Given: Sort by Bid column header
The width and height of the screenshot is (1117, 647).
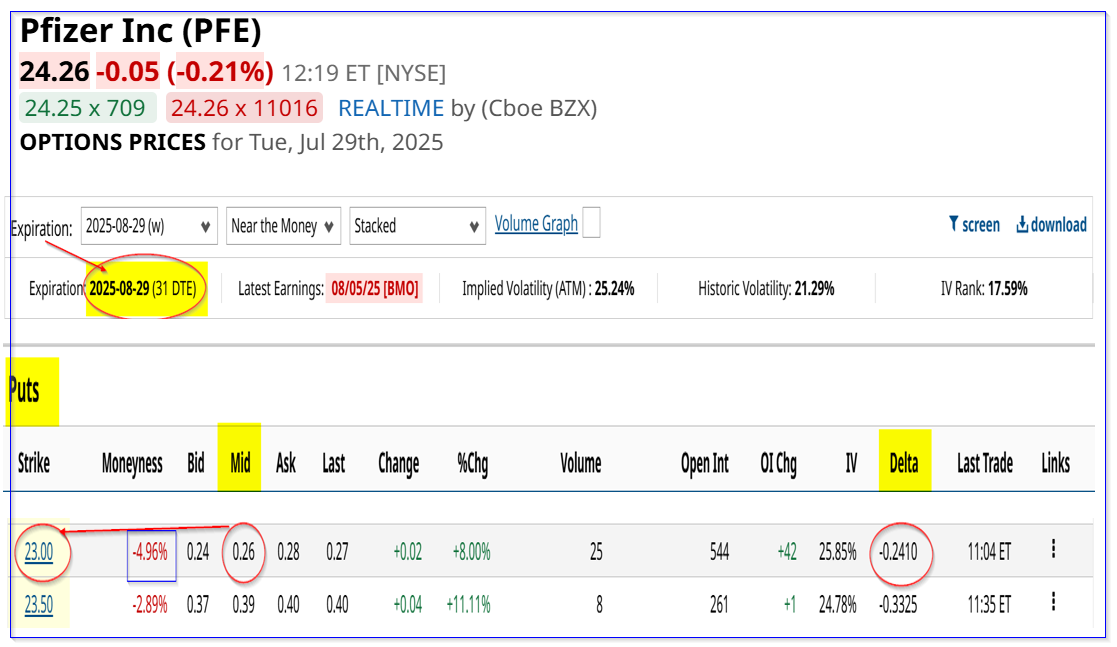Looking at the screenshot, I should tap(196, 463).
